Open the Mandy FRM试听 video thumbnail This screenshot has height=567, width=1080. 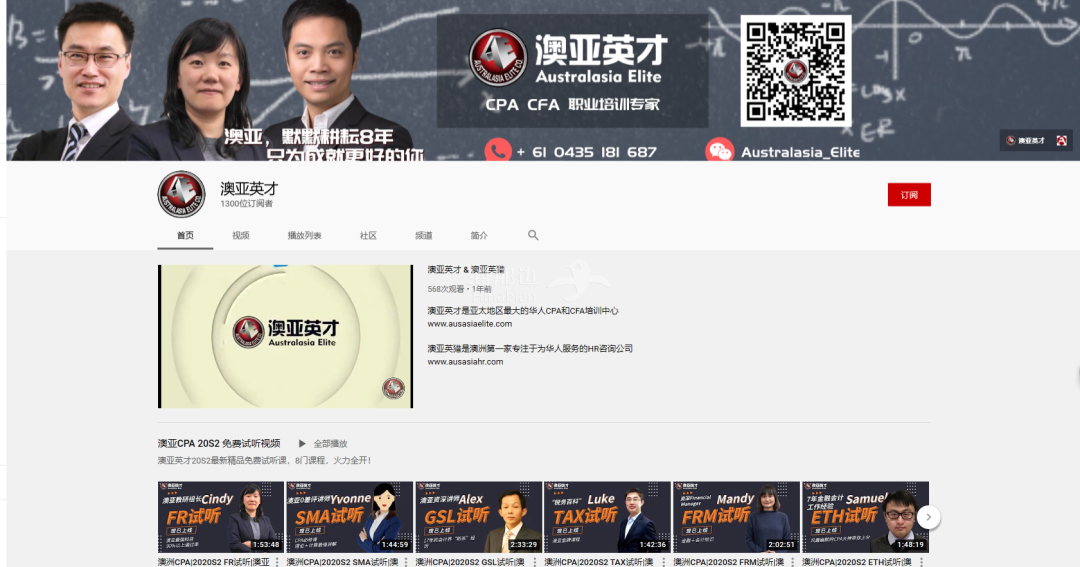tap(736, 517)
